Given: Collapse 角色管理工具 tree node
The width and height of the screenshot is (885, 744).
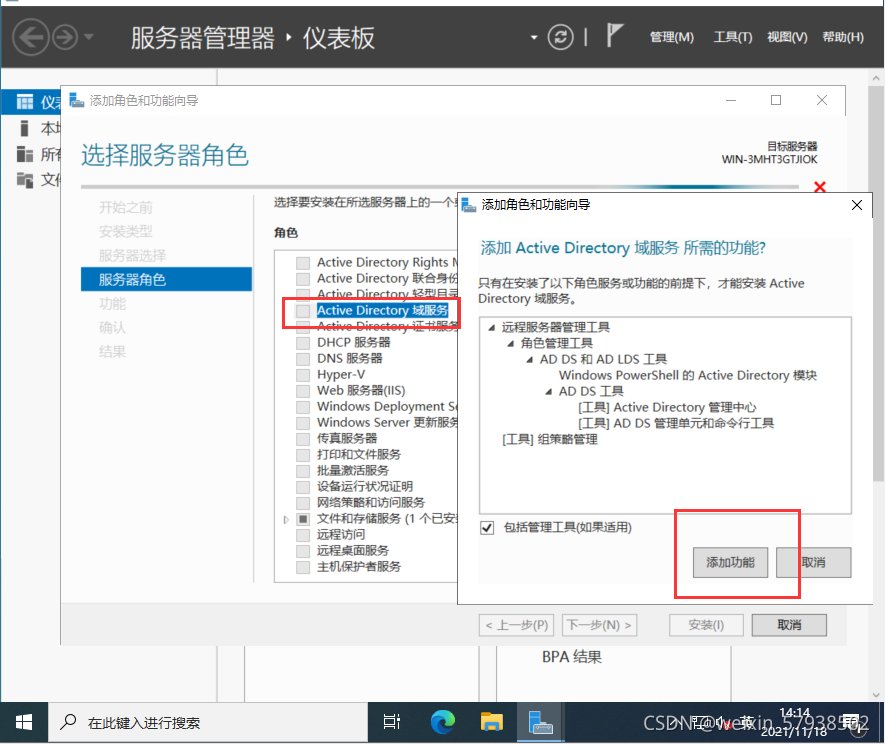Looking at the screenshot, I should [x=511, y=343].
